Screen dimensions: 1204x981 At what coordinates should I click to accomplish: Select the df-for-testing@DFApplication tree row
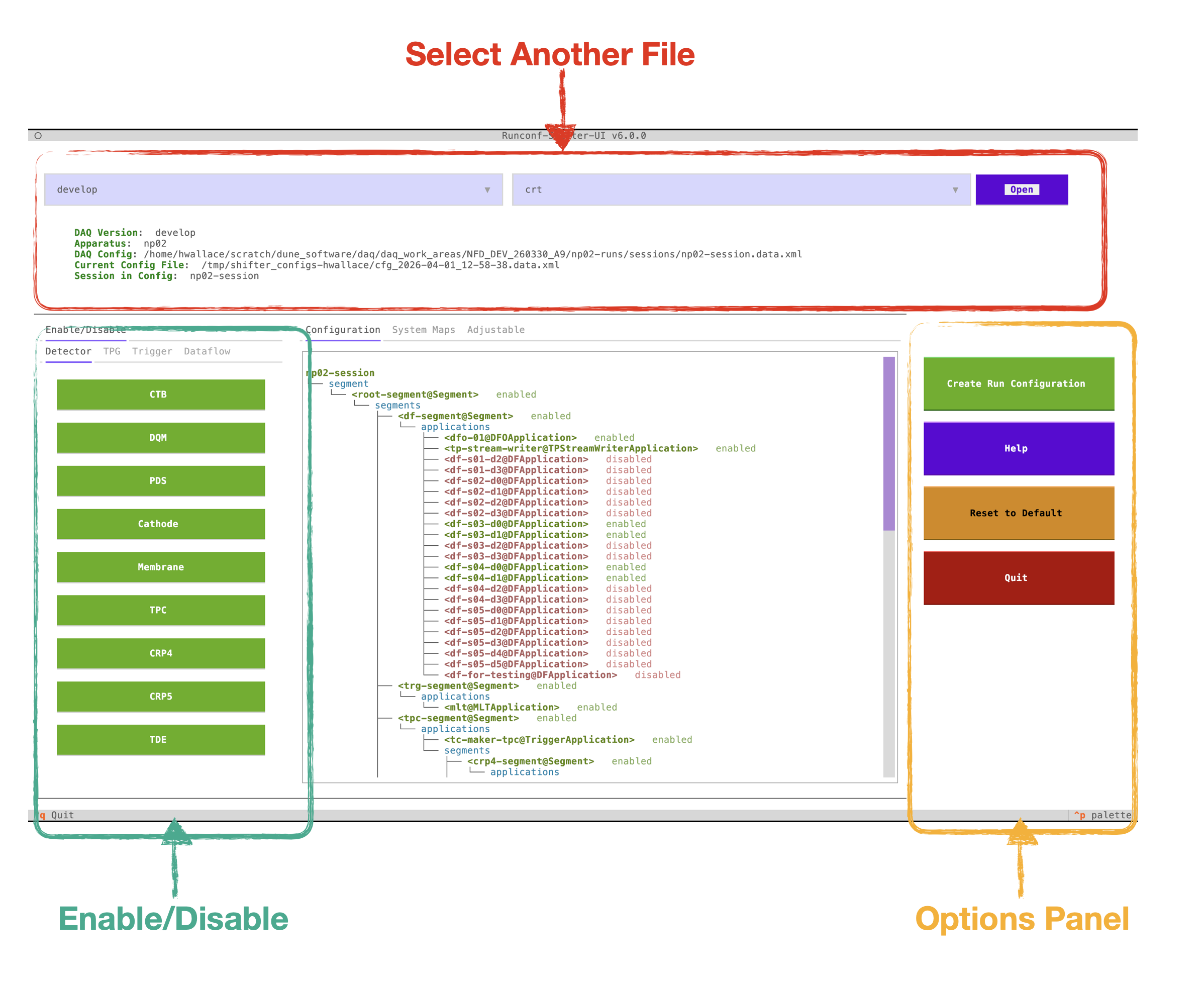tap(562, 675)
